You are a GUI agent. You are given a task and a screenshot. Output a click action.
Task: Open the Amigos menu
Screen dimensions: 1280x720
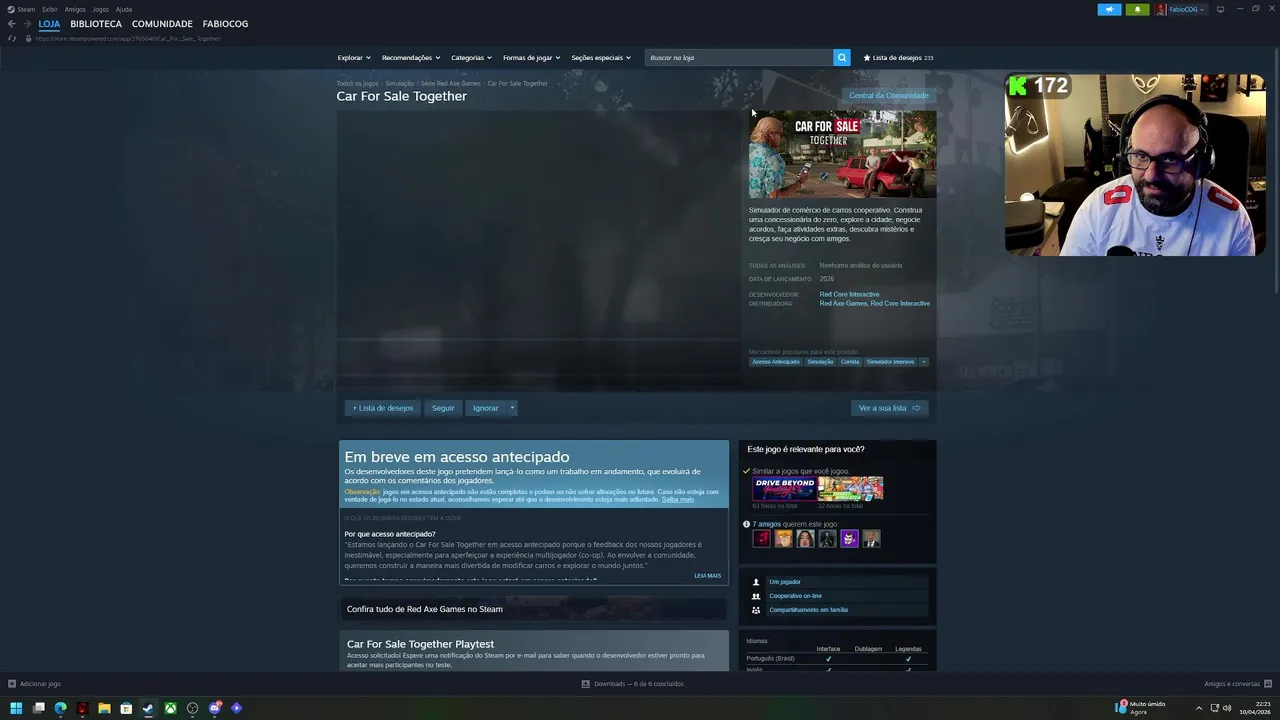75,9
